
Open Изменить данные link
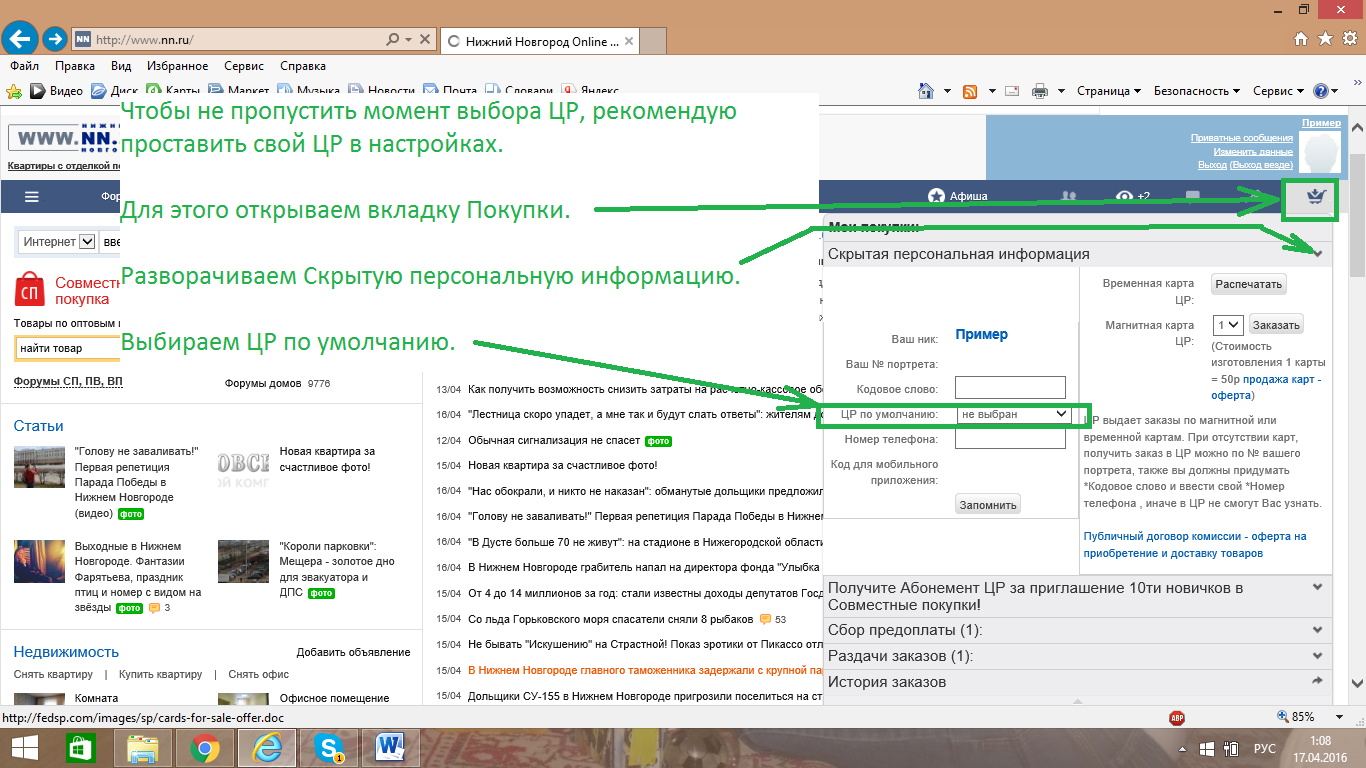[x=1253, y=151]
